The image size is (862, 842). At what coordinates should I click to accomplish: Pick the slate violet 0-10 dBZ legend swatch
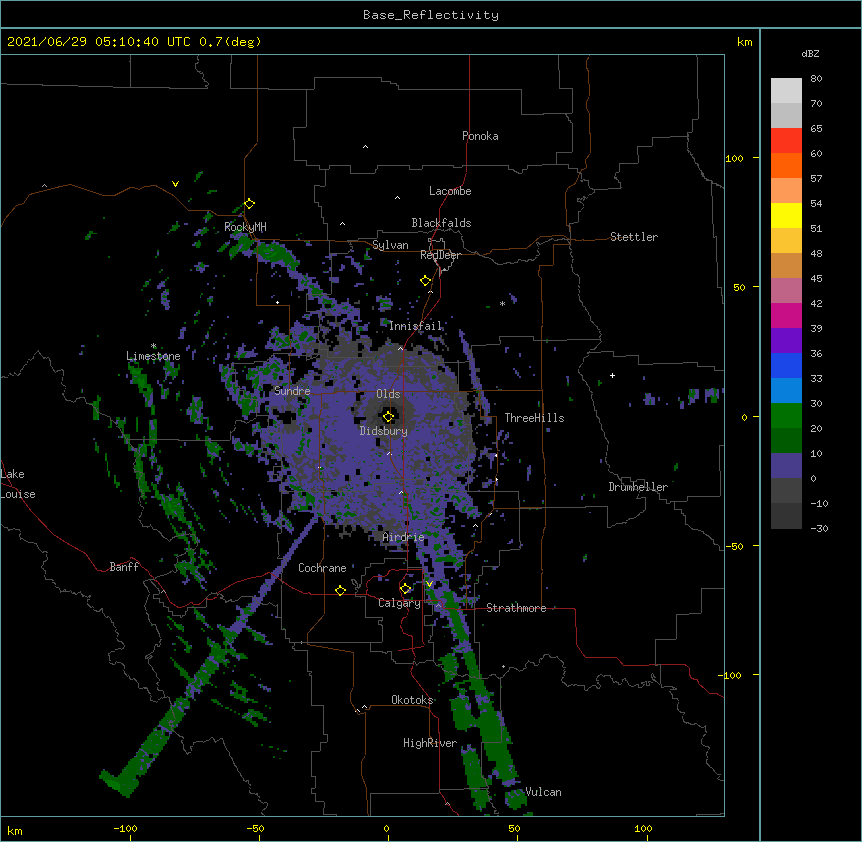[786, 466]
